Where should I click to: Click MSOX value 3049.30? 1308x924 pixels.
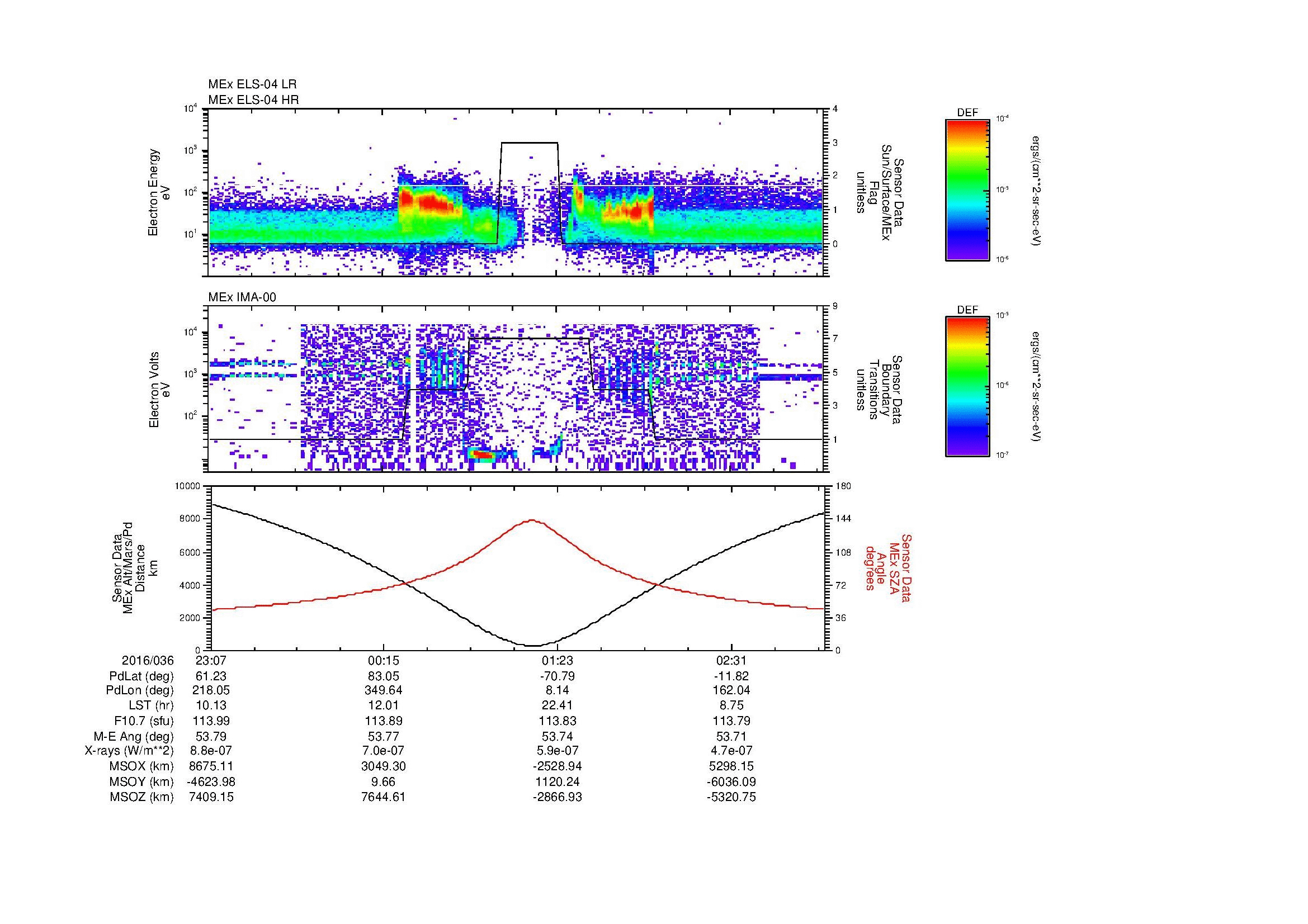(385, 766)
